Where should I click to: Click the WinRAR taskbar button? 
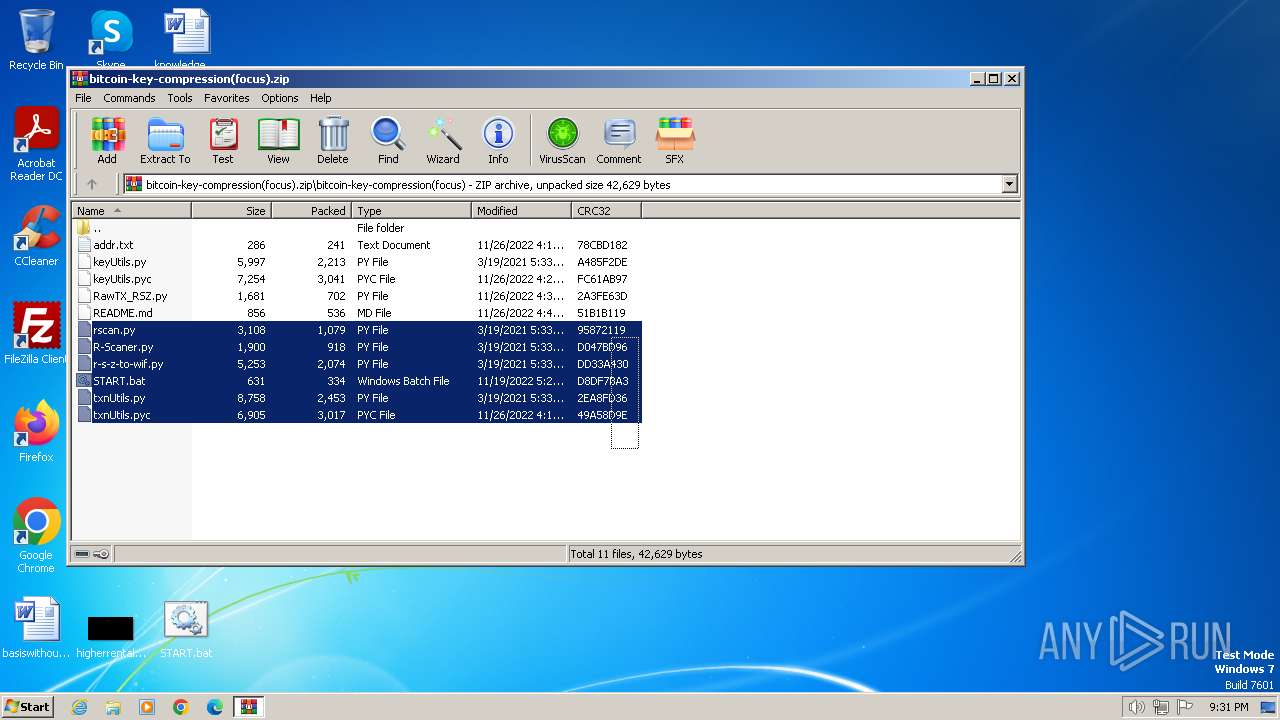(x=249, y=707)
